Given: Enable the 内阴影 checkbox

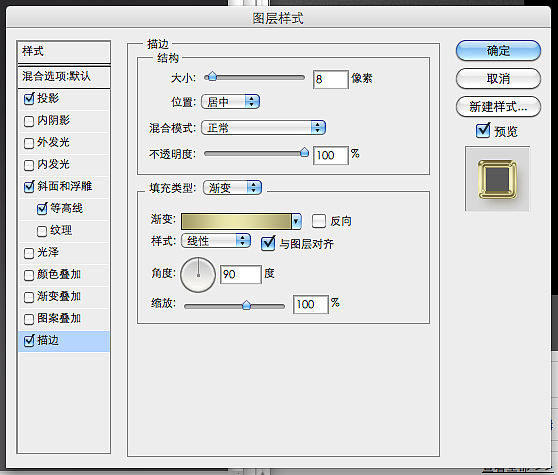Looking at the screenshot, I should pos(29,121).
